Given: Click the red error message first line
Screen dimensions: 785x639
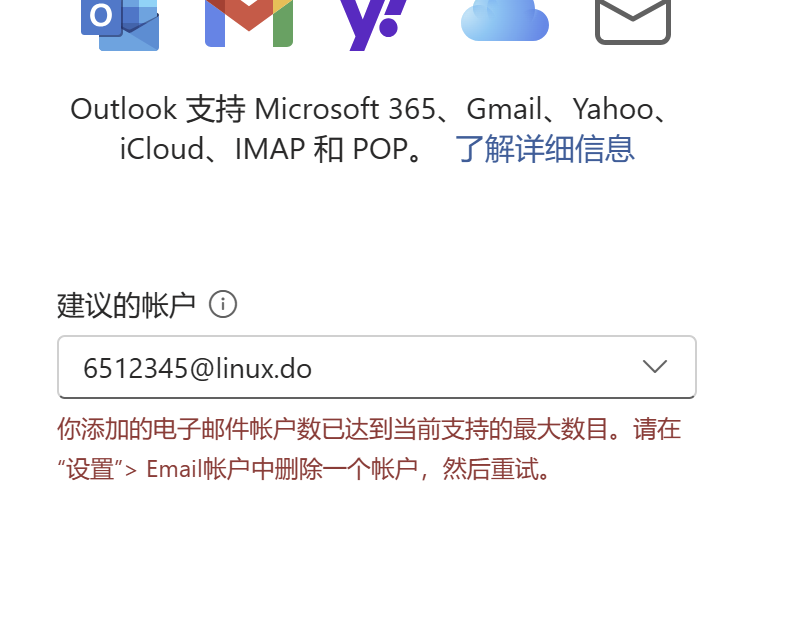Looking at the screenshot, I should 369,429.
